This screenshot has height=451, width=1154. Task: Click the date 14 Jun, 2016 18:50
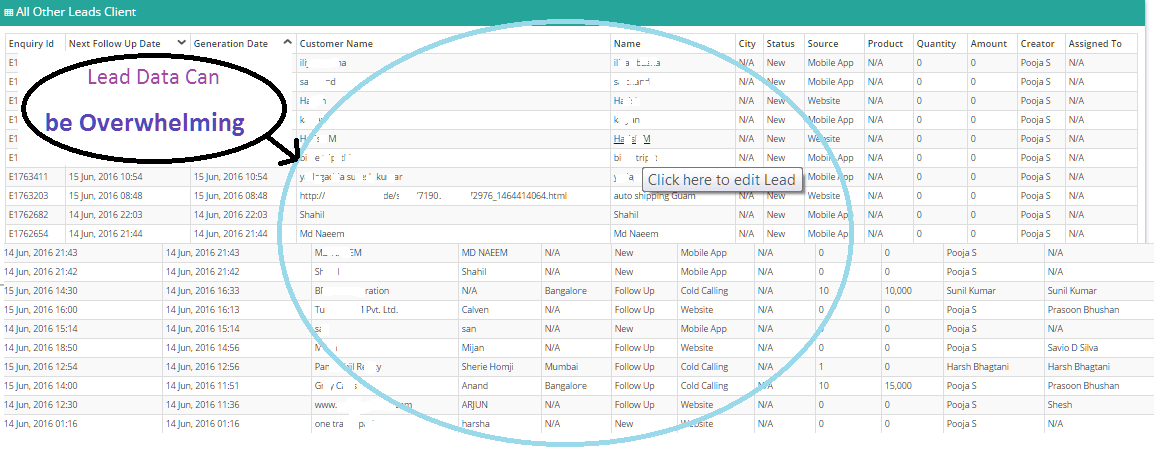(41, 348)
